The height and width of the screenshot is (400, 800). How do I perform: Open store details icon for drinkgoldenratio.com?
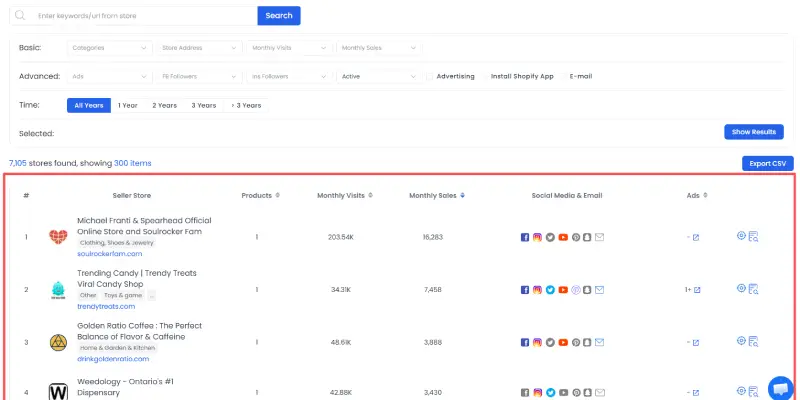click(x=754, y=341)
